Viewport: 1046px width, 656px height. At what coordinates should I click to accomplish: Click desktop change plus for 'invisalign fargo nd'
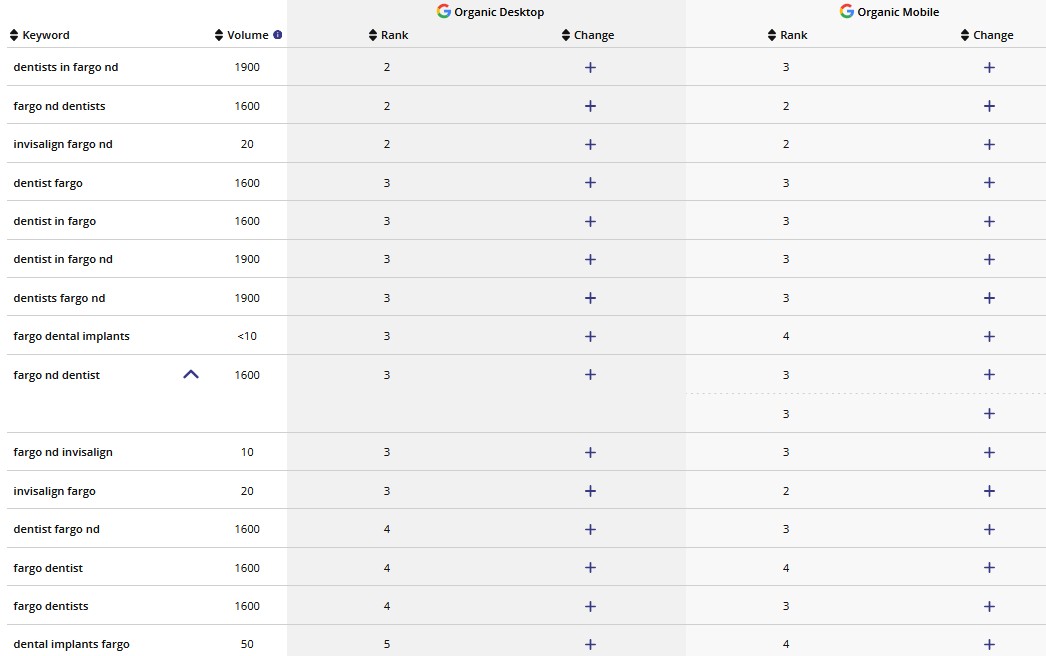point(590,144)
